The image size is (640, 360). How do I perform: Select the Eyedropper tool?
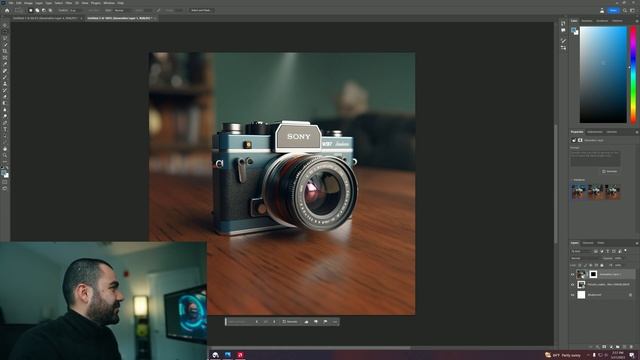pyautogui.click(x=5, y=64)
